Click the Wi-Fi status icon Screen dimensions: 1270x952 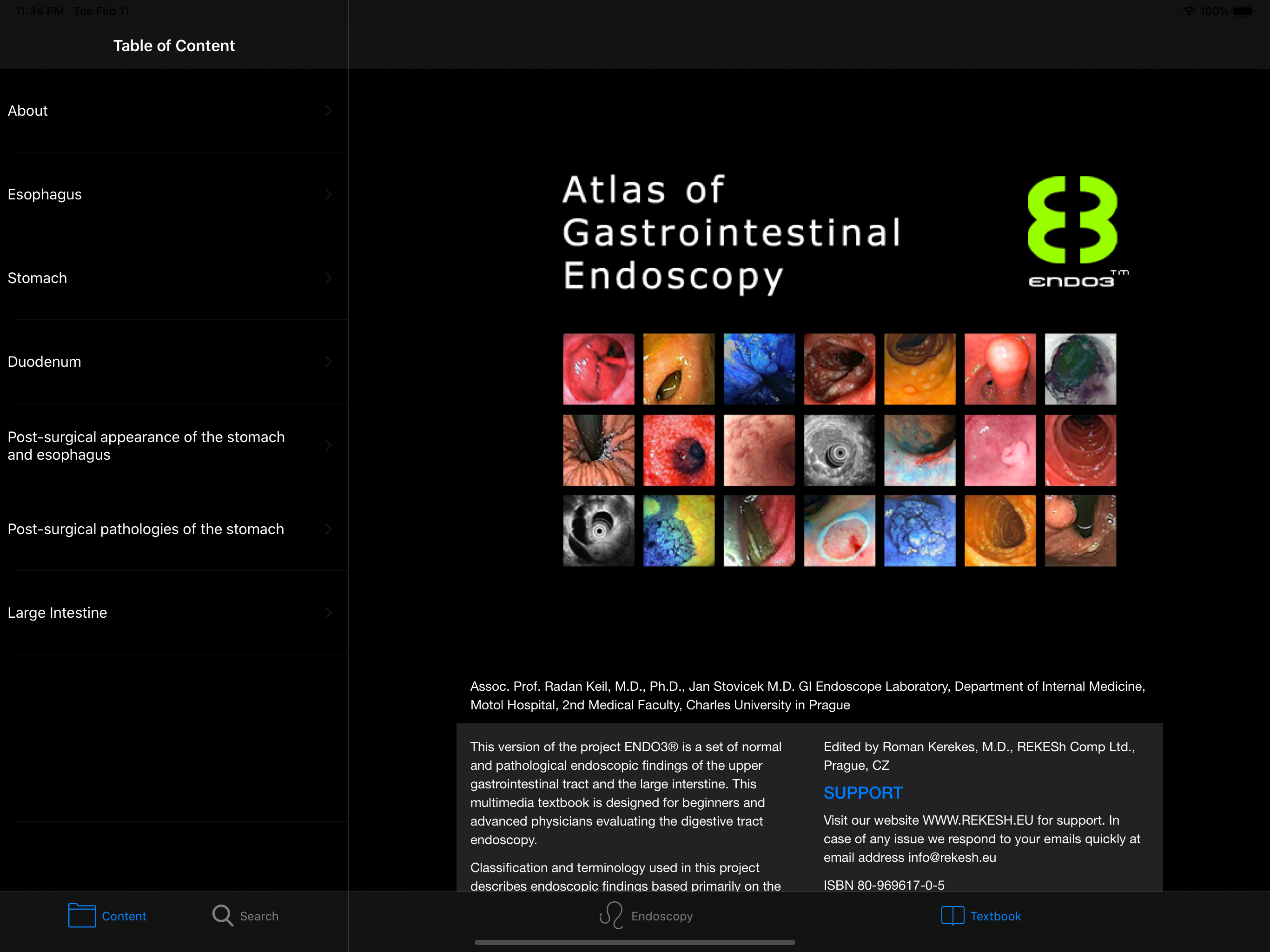click(1189, 11)
